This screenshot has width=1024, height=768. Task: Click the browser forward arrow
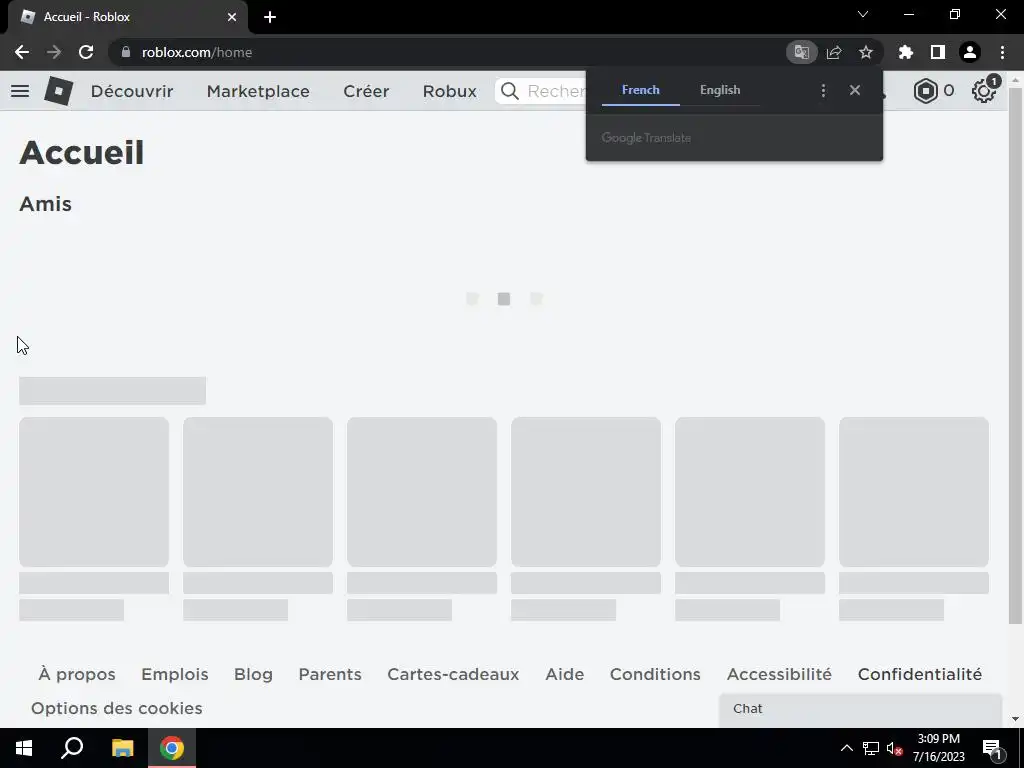coord(54,52)
